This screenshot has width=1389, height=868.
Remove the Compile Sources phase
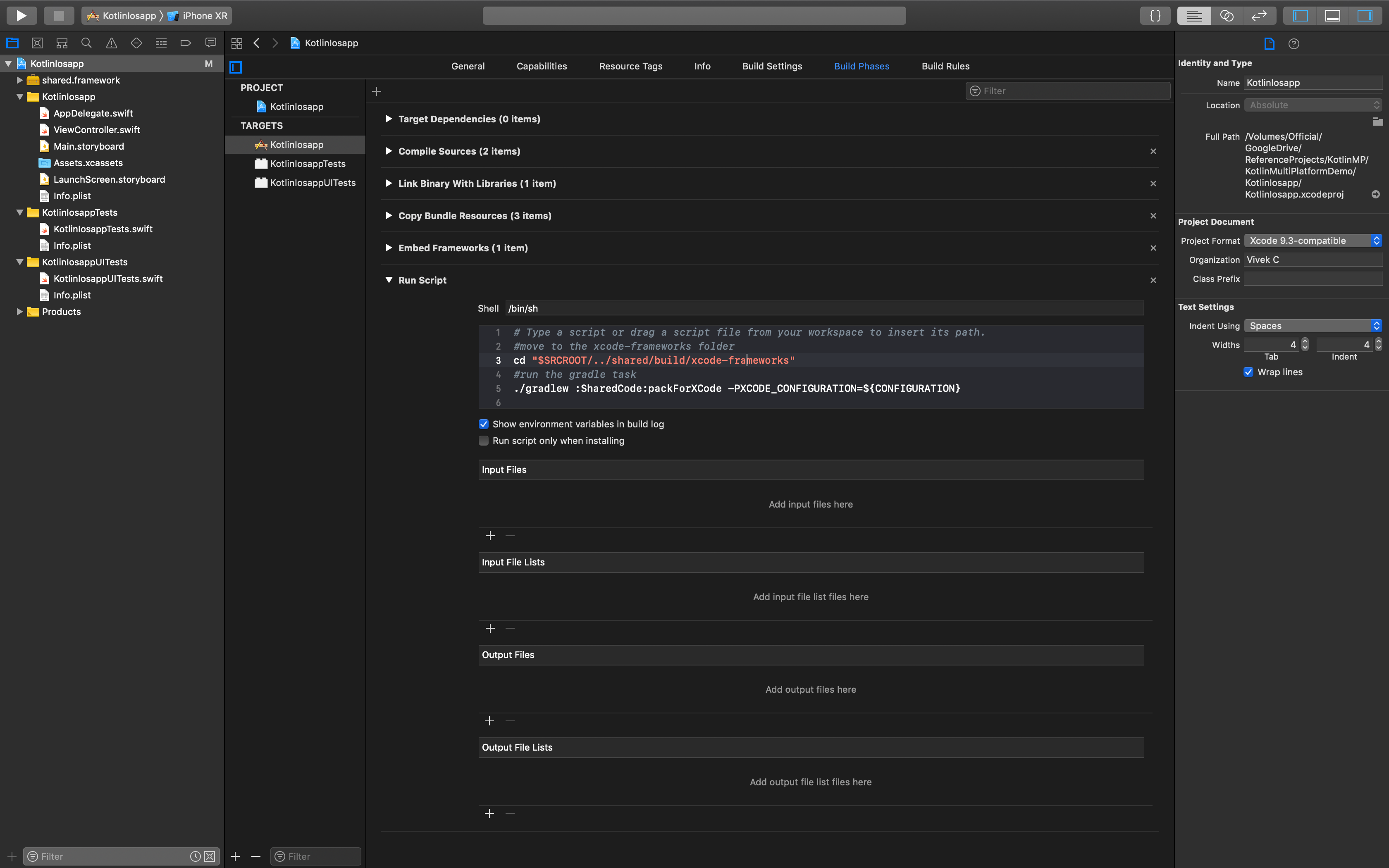pyautogui.click(x=1153, y=152)
